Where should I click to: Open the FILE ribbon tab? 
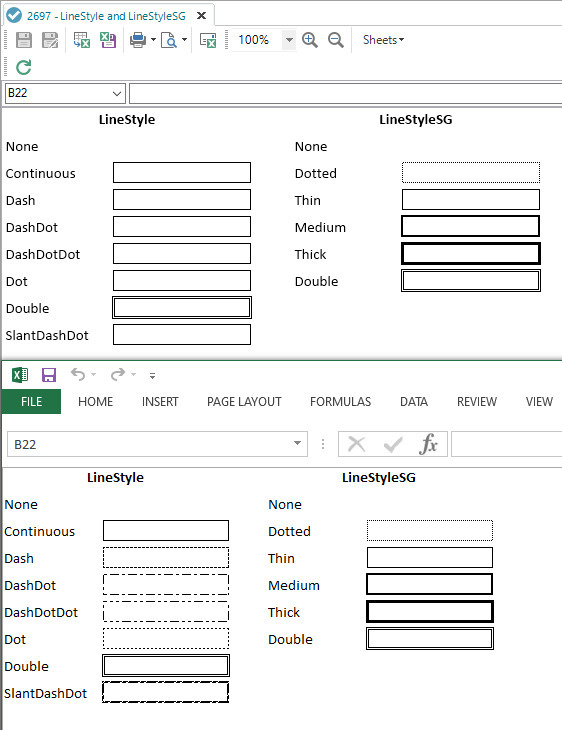(31, 402)
